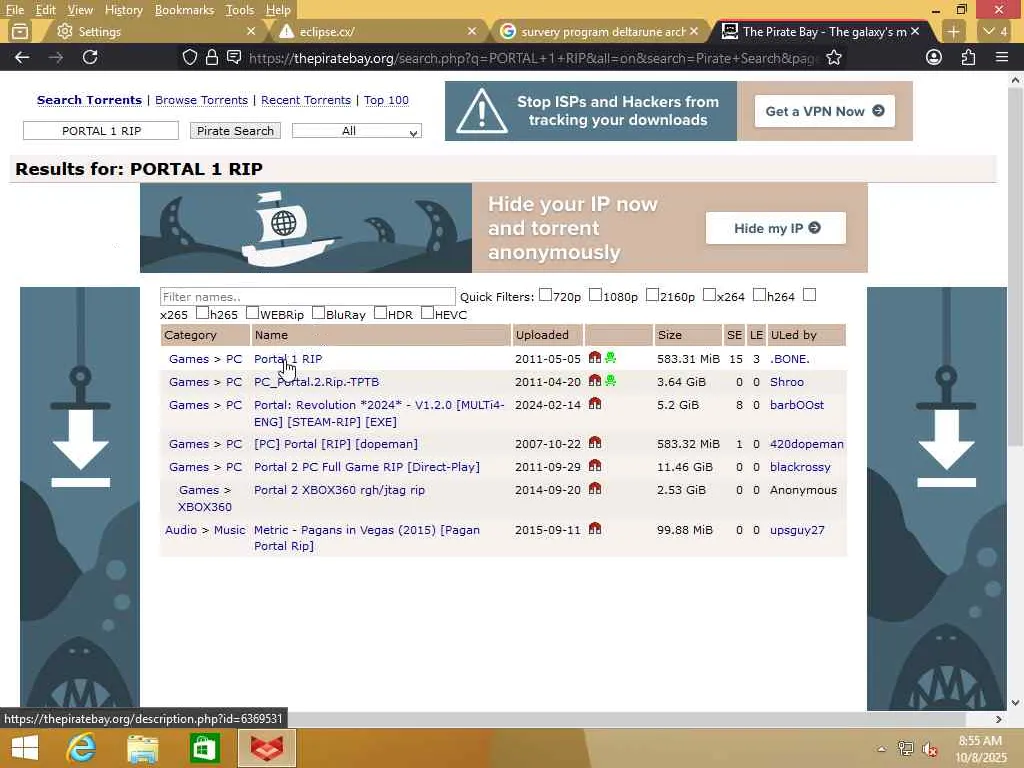Click magnet icon for [PC] Portal [RIP] [dopeman]
The height and width of the screenshot is (768, 1024).
click(594, 443)
